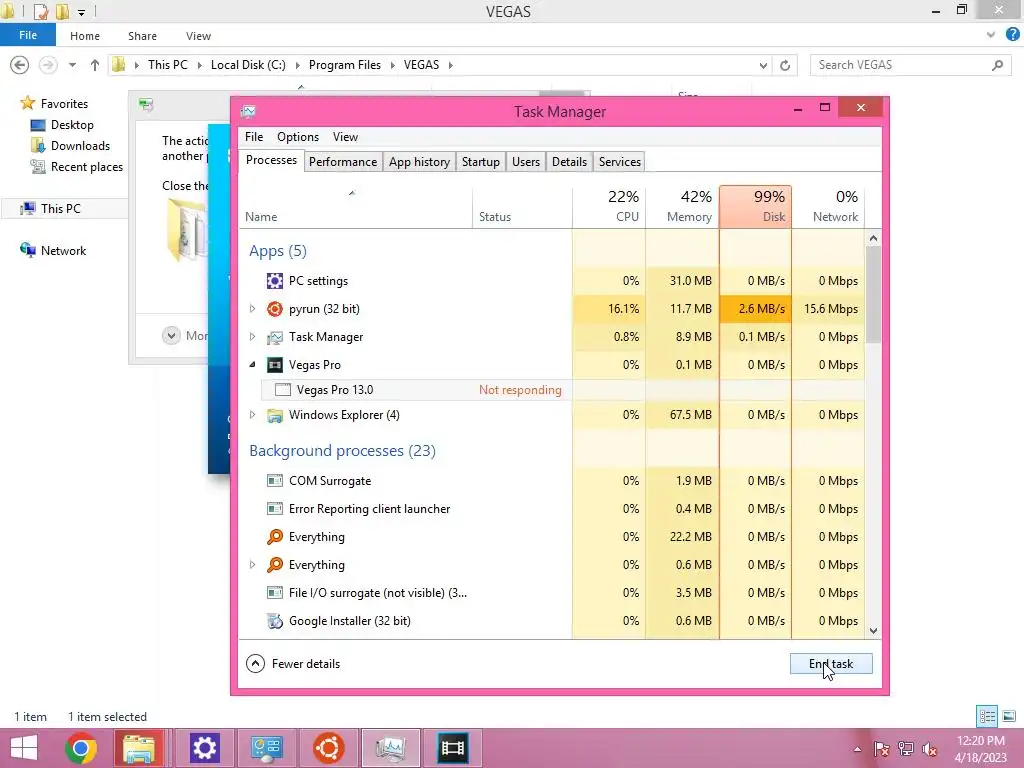Click the Explorer Back arrow button

coord(20,65)
